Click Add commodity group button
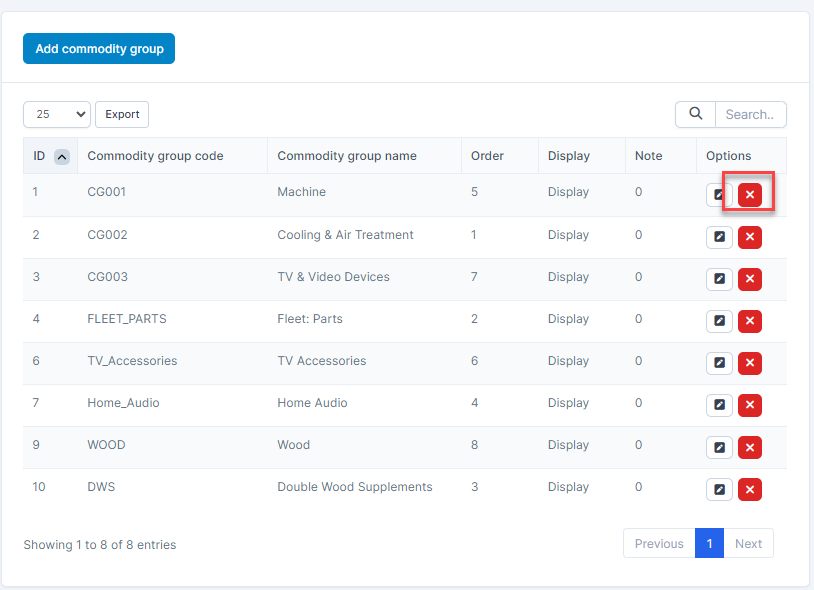The height and width of the screenshot is (590, 814). tap(99, 48)
